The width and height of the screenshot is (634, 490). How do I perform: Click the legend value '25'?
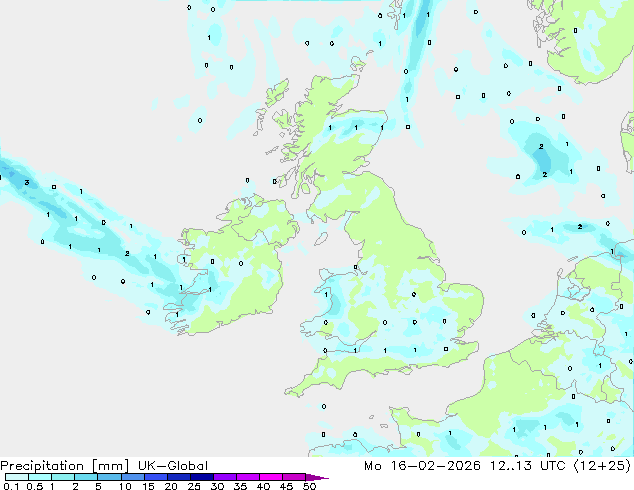click(x=194, y=486)
